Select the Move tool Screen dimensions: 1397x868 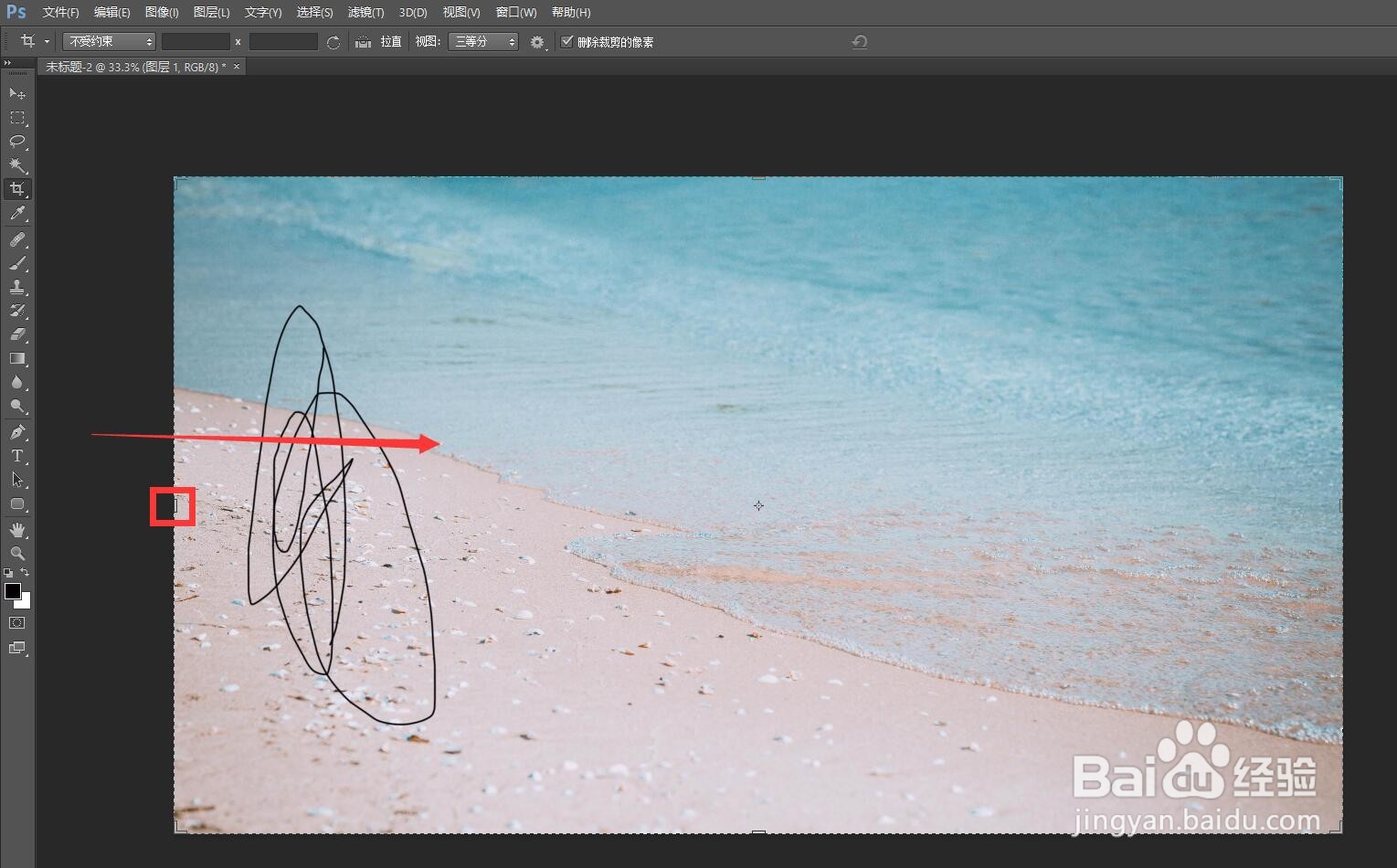[x=17, y=93]
